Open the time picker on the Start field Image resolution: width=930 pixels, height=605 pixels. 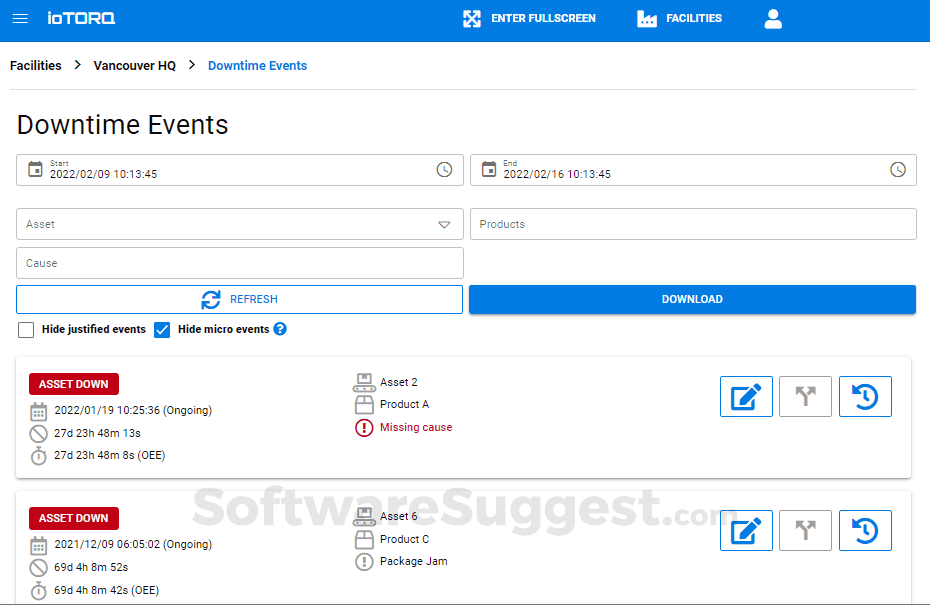[x=444, y=169]
